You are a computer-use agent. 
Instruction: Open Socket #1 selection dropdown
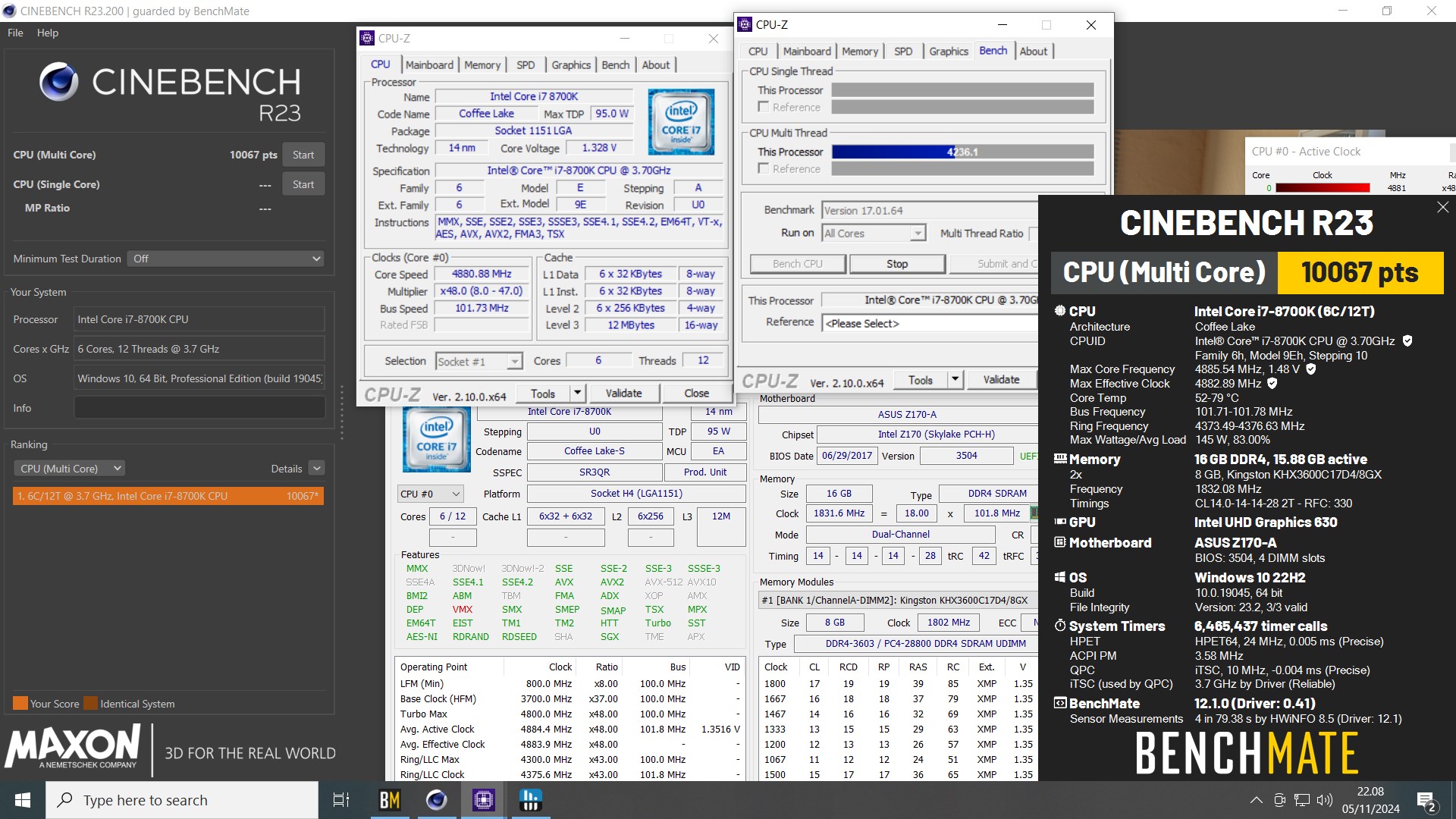[x=479, y=361]
